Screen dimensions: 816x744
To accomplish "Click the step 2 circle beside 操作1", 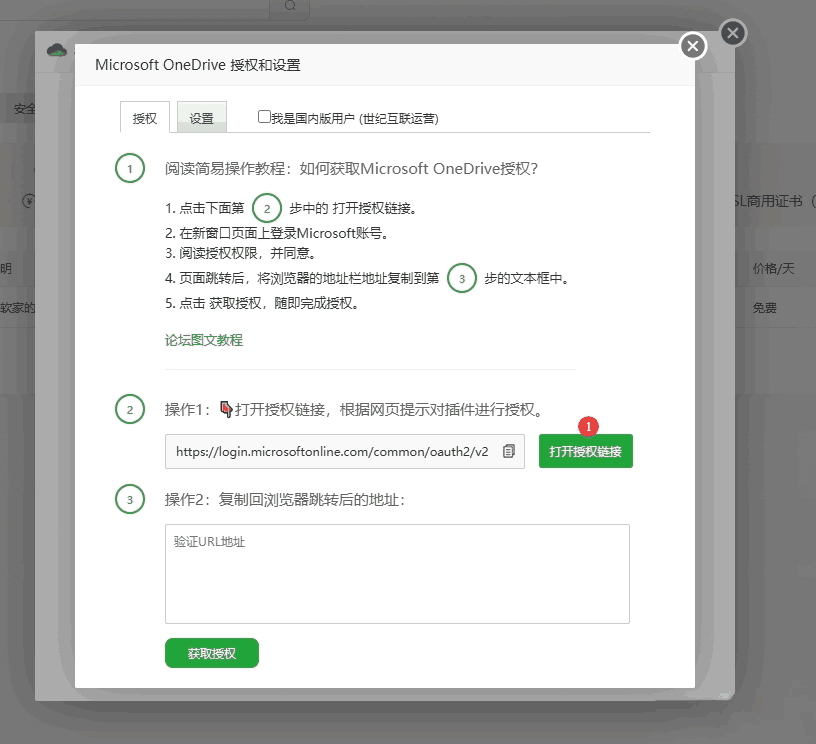I will [x=129, y=409].
